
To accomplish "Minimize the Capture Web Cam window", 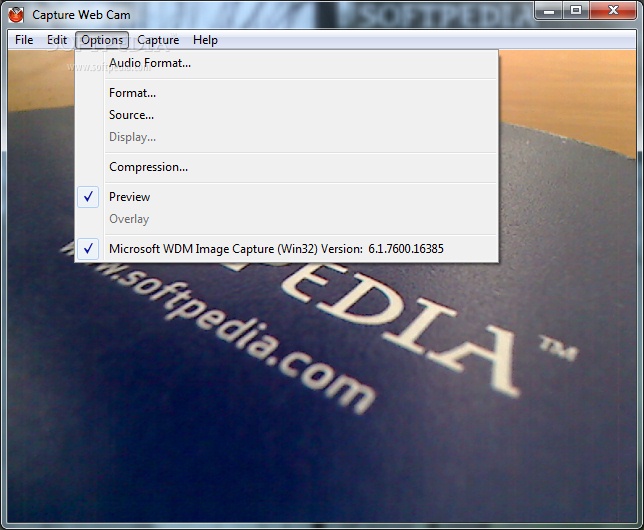I will (549, 10).
